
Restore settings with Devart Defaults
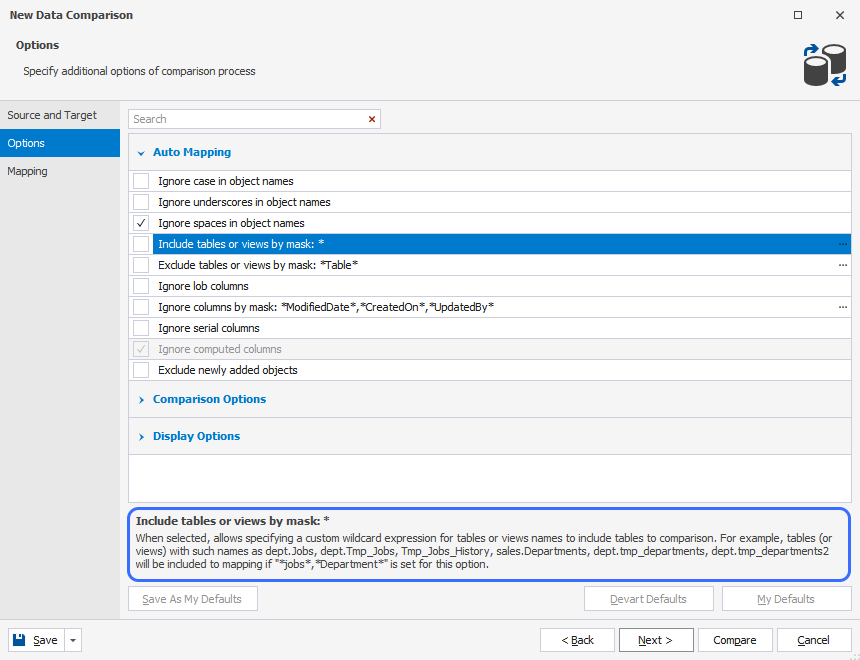[x=648, y=598]
